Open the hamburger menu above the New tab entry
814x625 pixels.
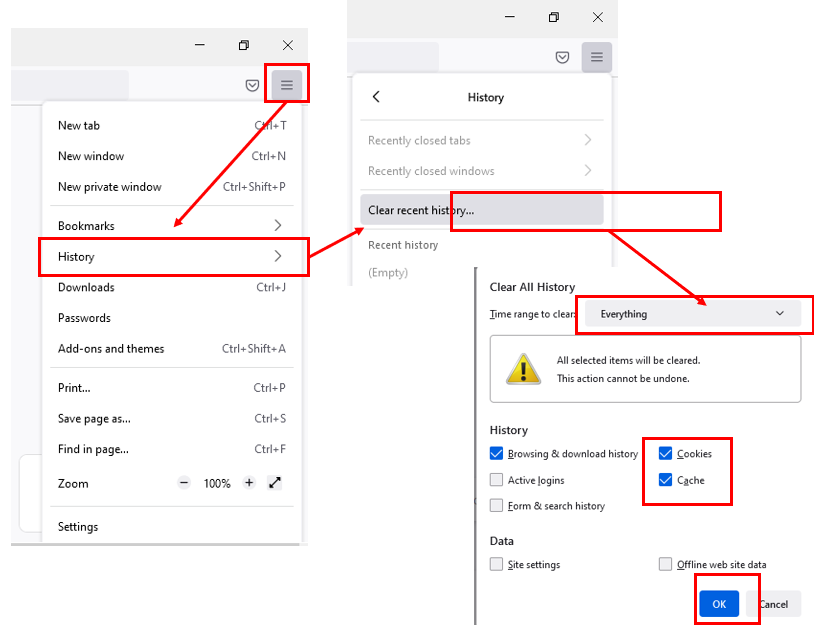[x=287, y=85]
